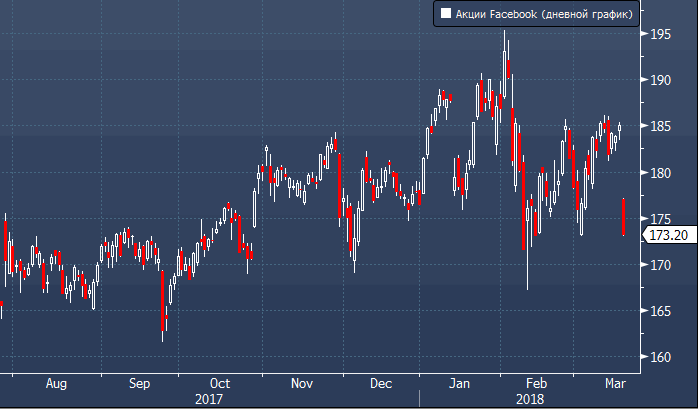The image size is (698, 409).
Task: Select the Sep label on the time axis
Action: pos(140,383)
